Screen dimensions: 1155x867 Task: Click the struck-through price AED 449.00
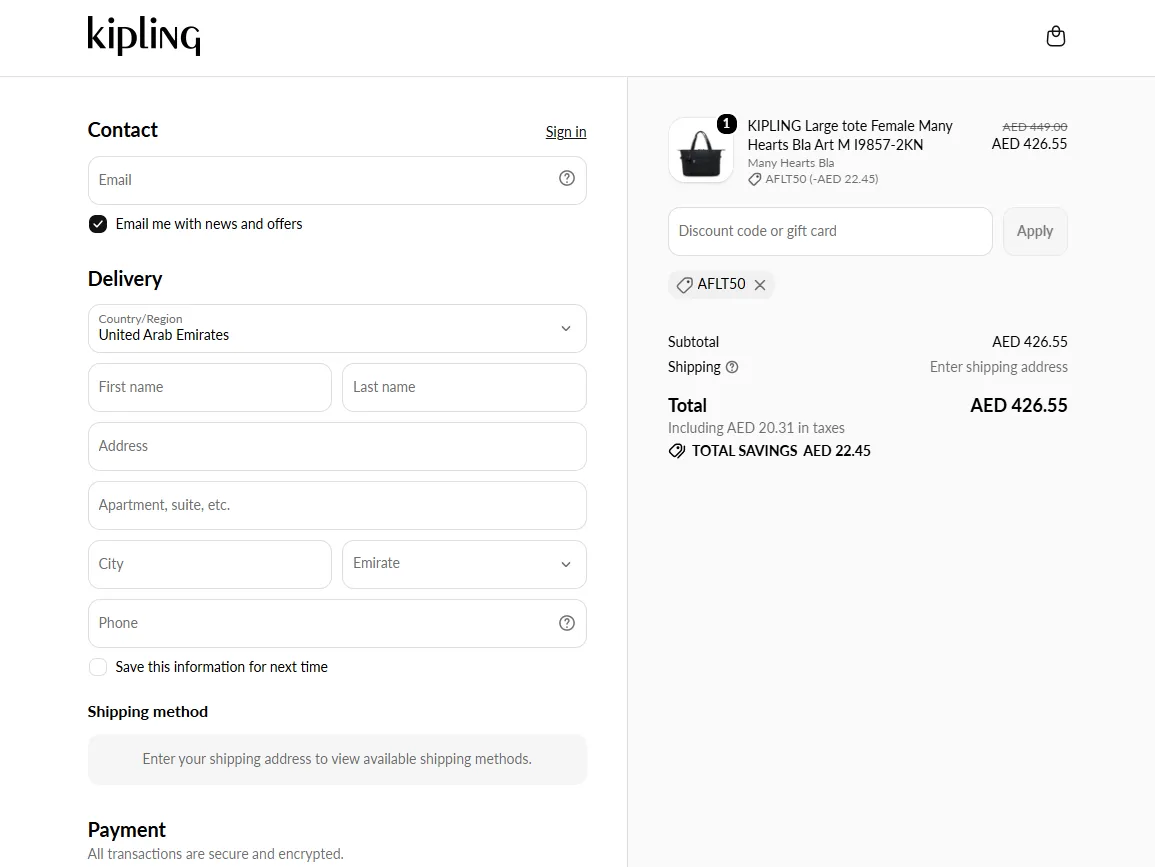[1034, 127]
